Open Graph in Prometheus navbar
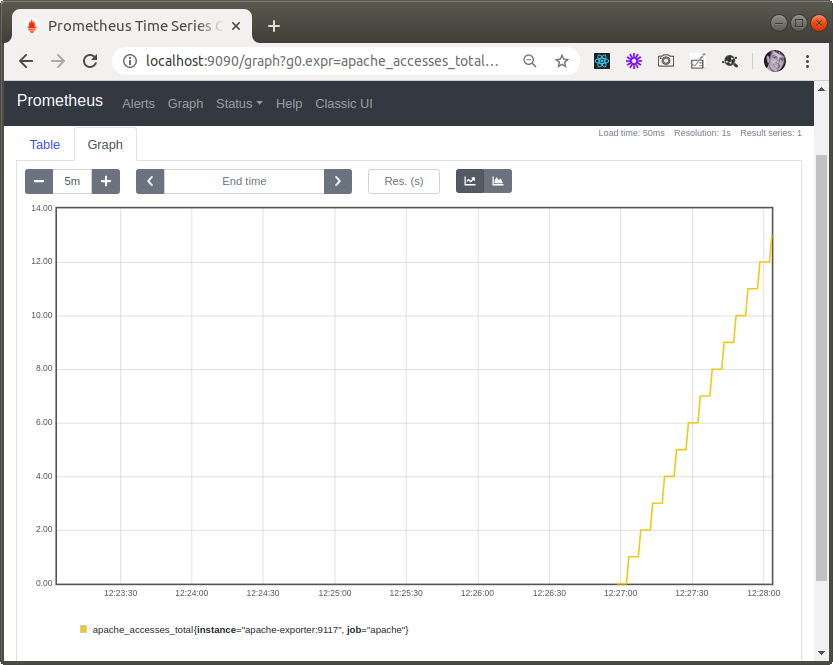The height and width of the screenshot is (665, 833). pos(185,104)
